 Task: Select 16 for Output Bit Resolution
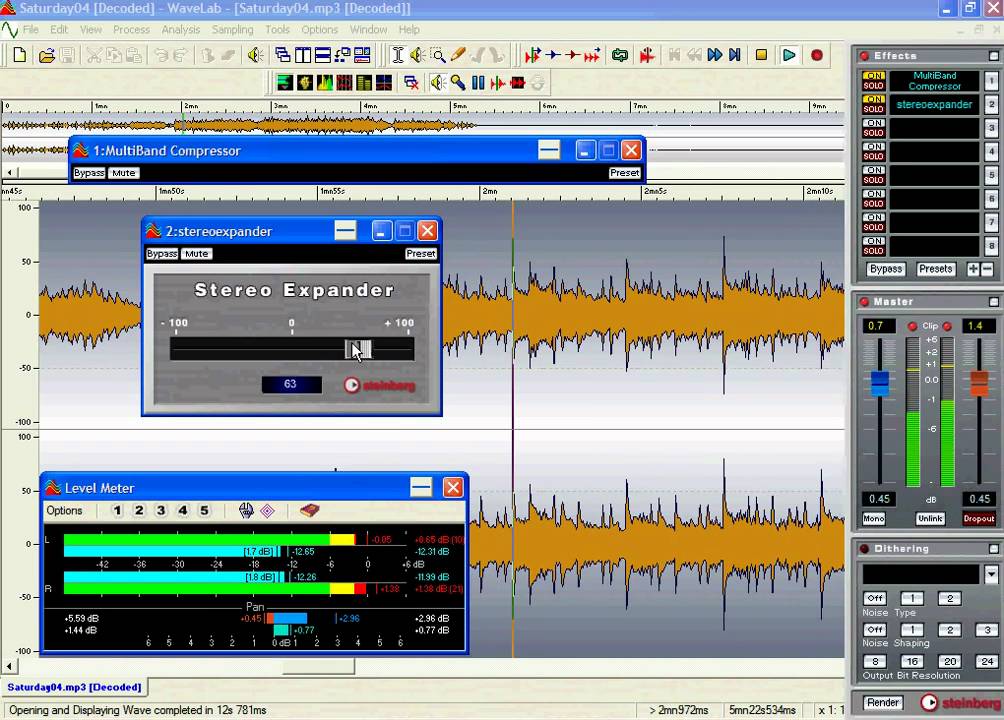pos(911,661)
